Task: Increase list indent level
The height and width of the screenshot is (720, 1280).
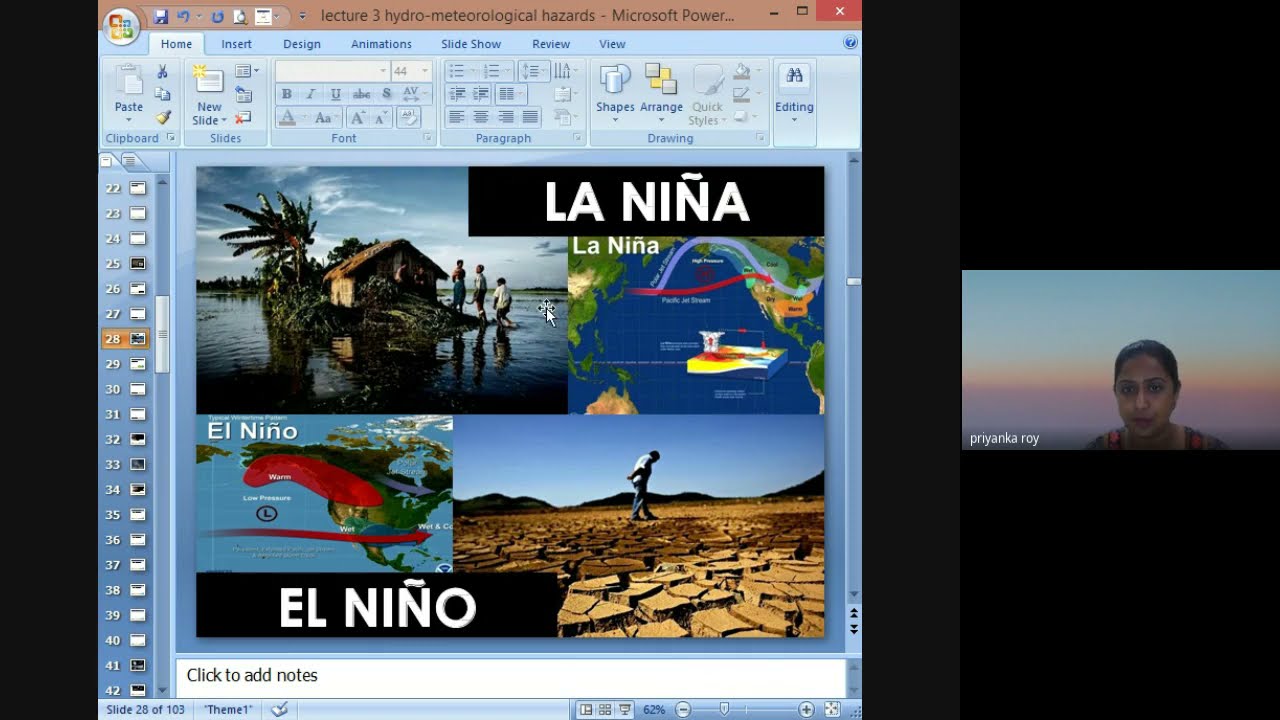Action: [x=481, y=94]
